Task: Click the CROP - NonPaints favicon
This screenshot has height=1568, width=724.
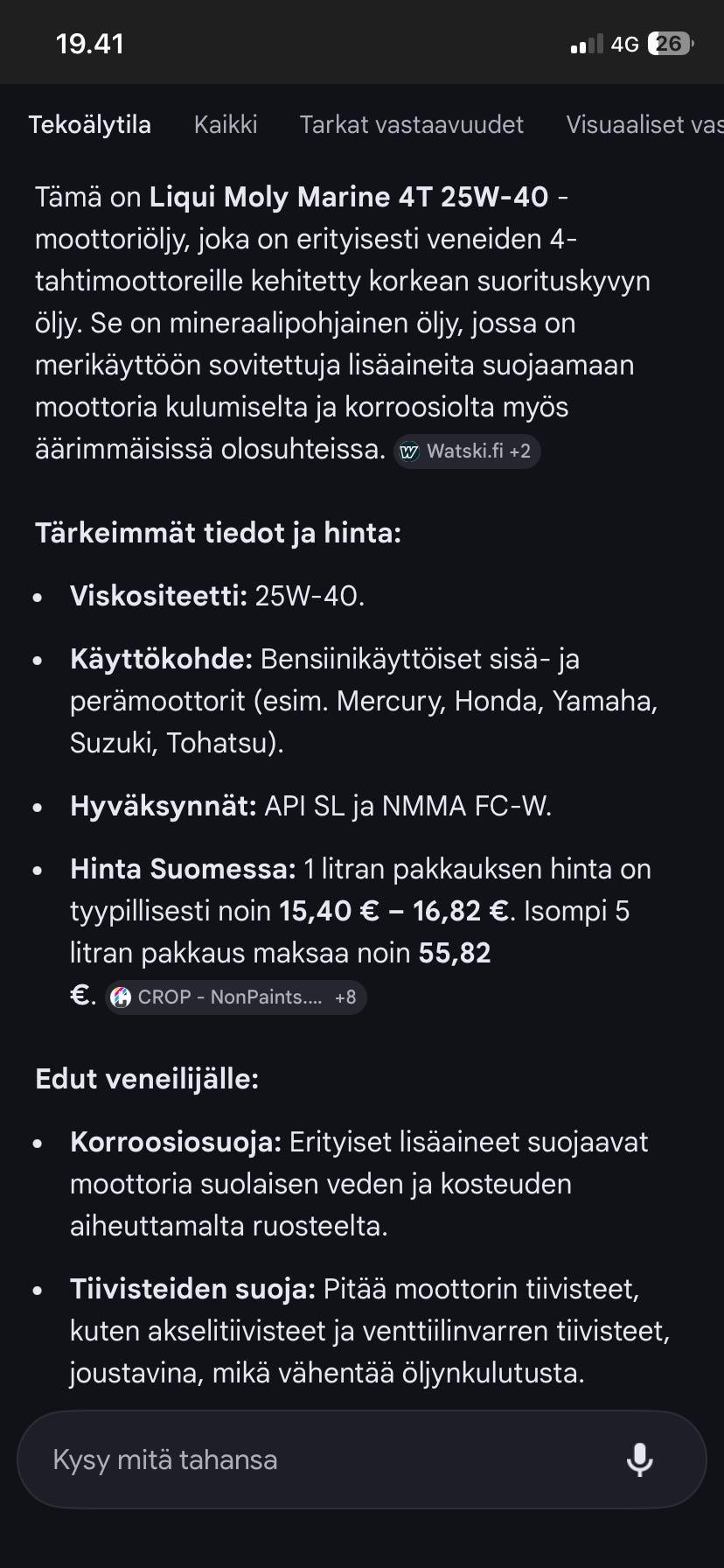Action: pos(121,997)
